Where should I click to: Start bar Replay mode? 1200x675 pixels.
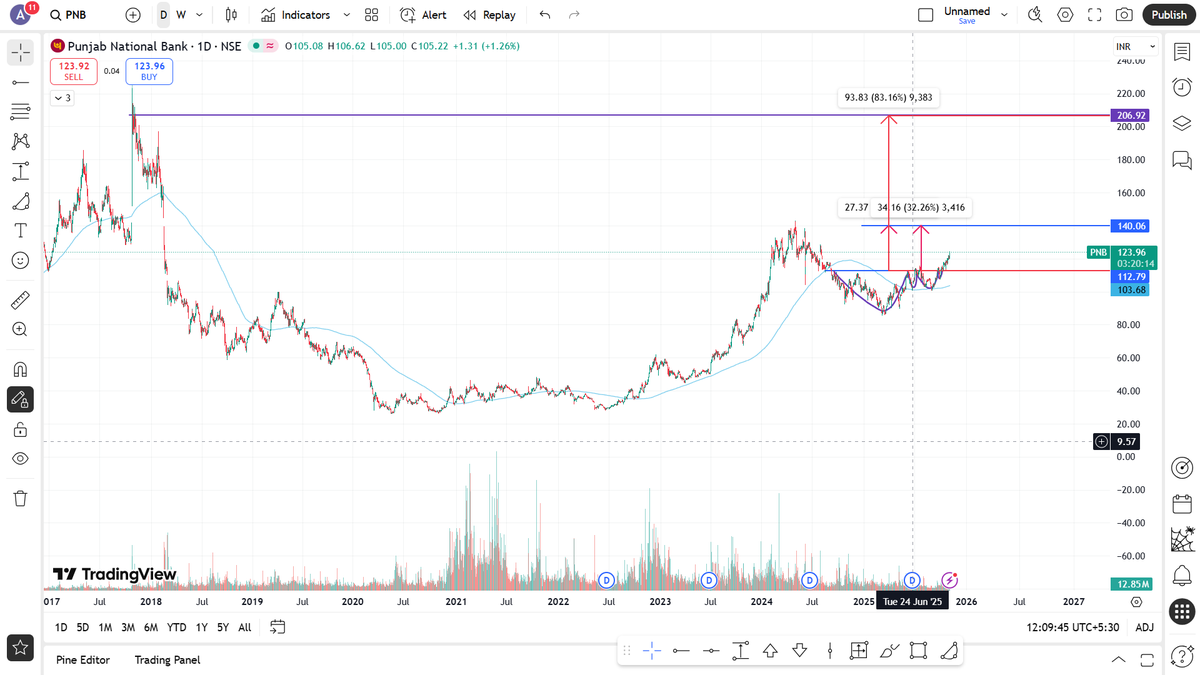489,15
